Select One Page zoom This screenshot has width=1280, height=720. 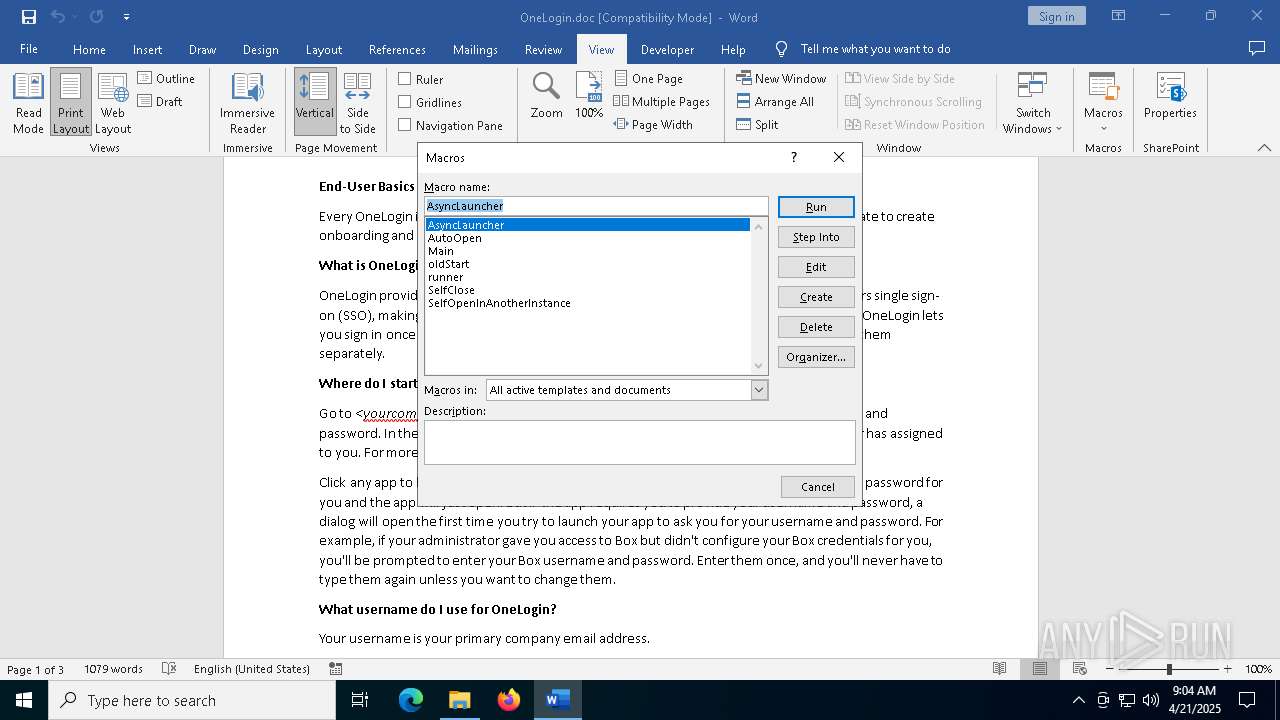(x=648, y=78)
